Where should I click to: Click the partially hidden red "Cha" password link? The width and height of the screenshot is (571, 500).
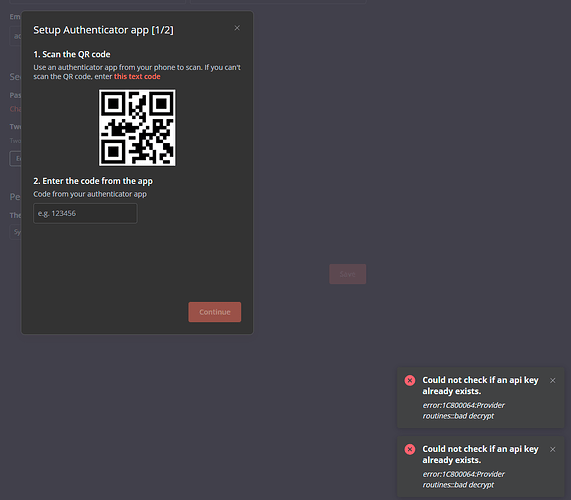15,109
